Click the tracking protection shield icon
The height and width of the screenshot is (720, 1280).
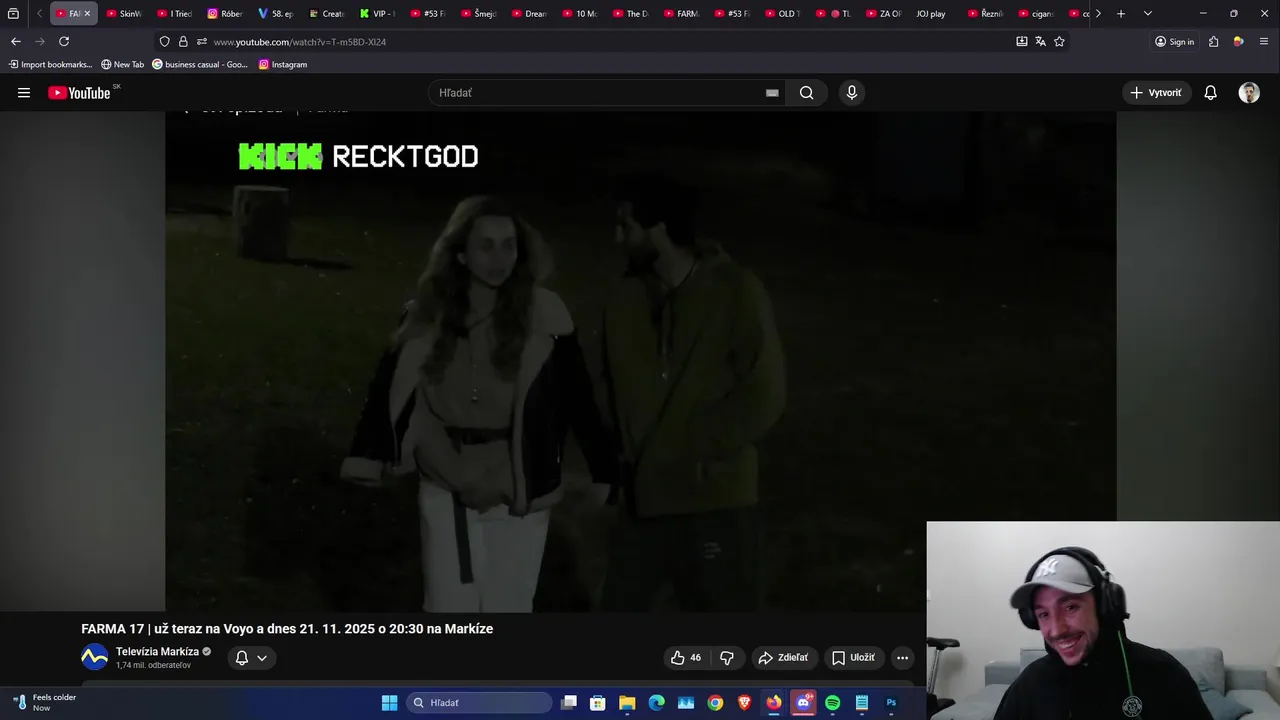pyautogui.click(x=165, y=42)
